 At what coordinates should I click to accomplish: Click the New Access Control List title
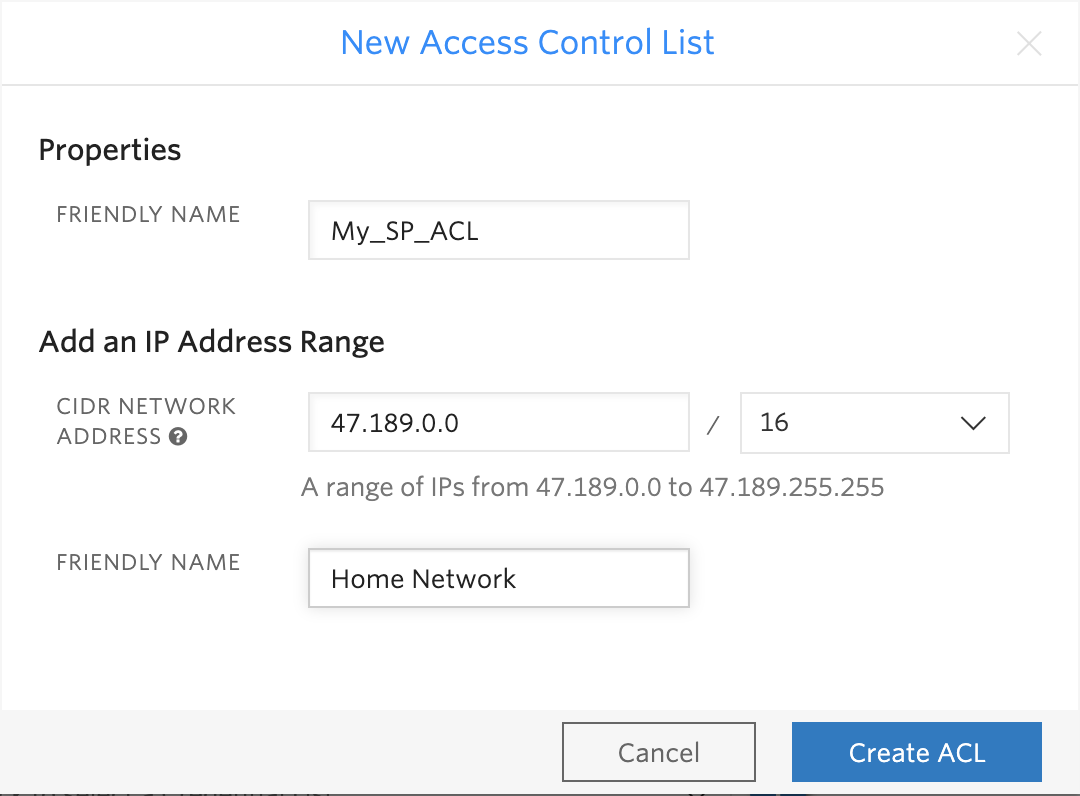click(528, 43)
